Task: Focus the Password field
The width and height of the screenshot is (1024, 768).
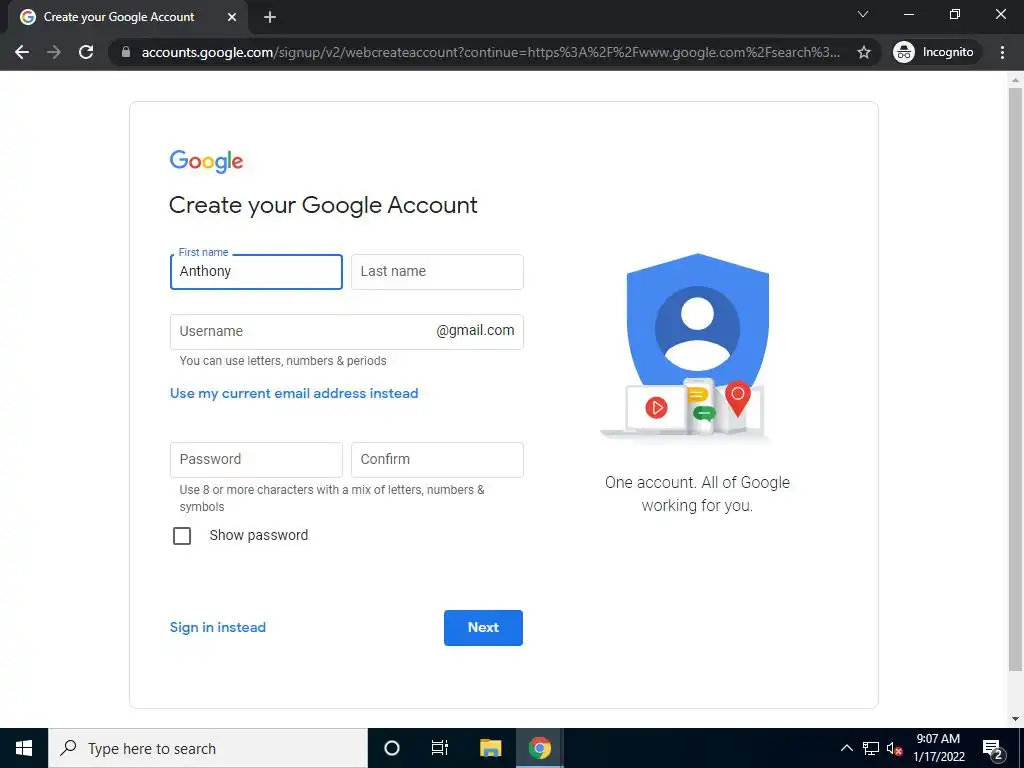Action: (256, 460)
